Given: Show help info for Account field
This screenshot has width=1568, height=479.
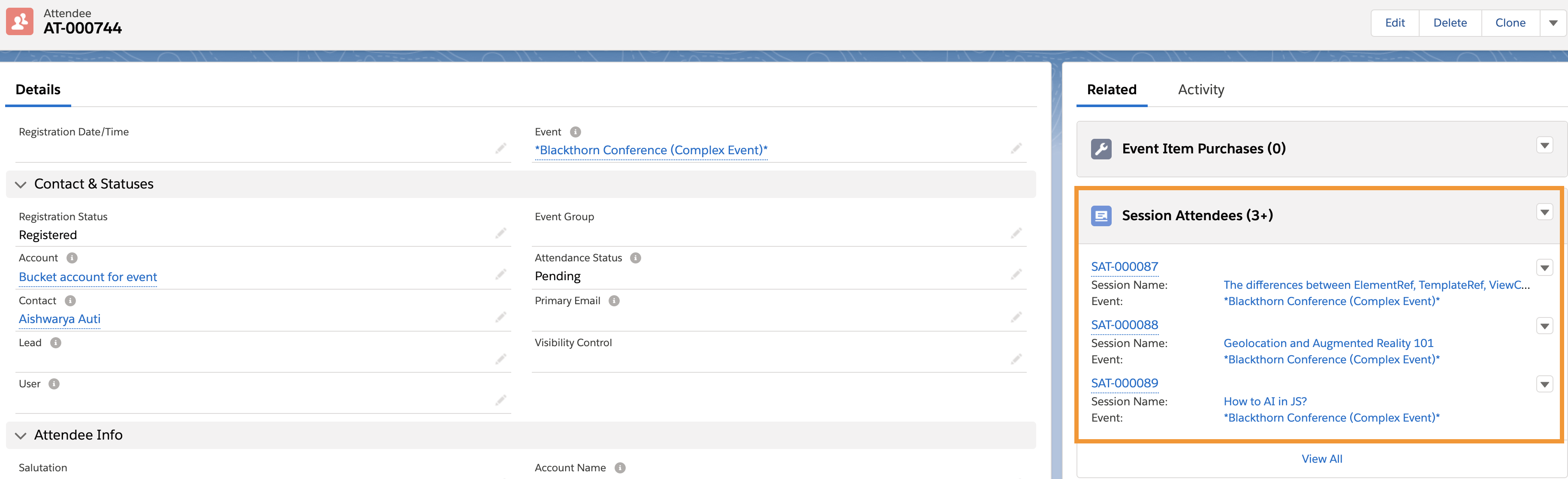Looking at the screenshot, I should click(x=72, y=258).
